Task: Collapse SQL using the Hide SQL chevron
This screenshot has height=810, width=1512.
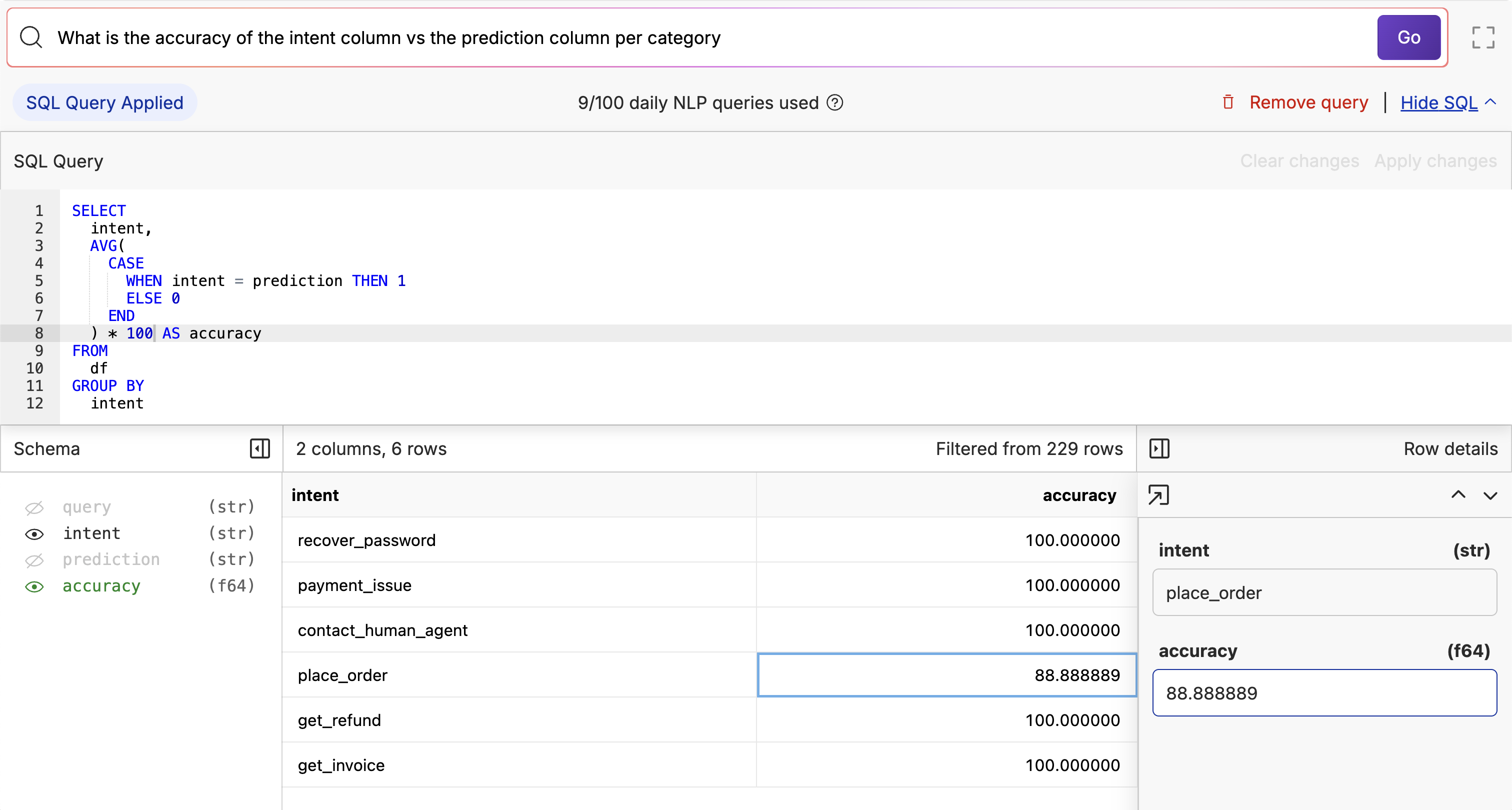Action: (1491, 102)
